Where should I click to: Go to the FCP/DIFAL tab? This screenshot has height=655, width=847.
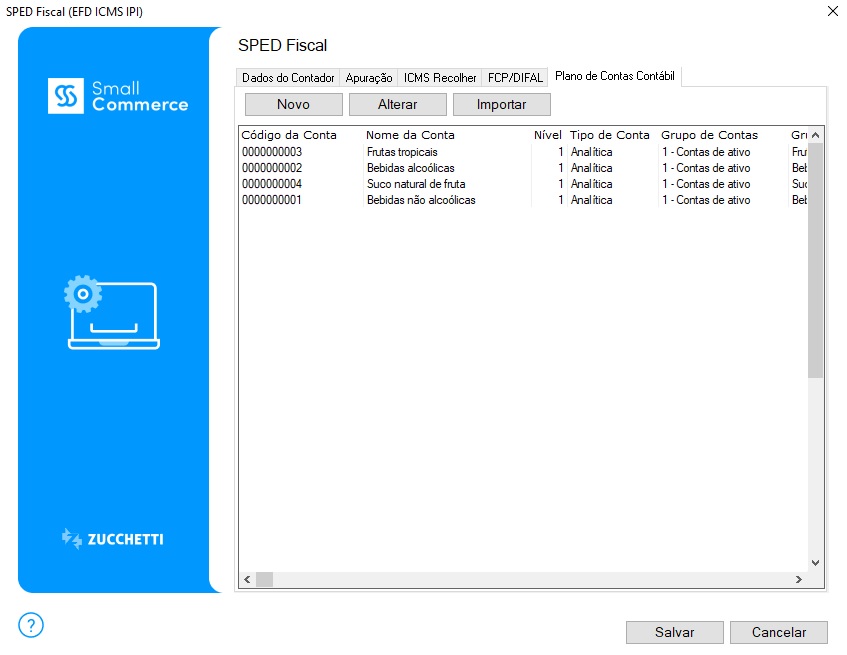click(x=515, y=78)
